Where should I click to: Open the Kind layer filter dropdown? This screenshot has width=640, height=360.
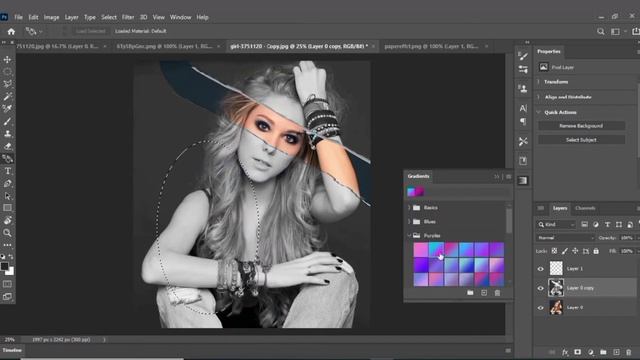click(x=556, y=224)
